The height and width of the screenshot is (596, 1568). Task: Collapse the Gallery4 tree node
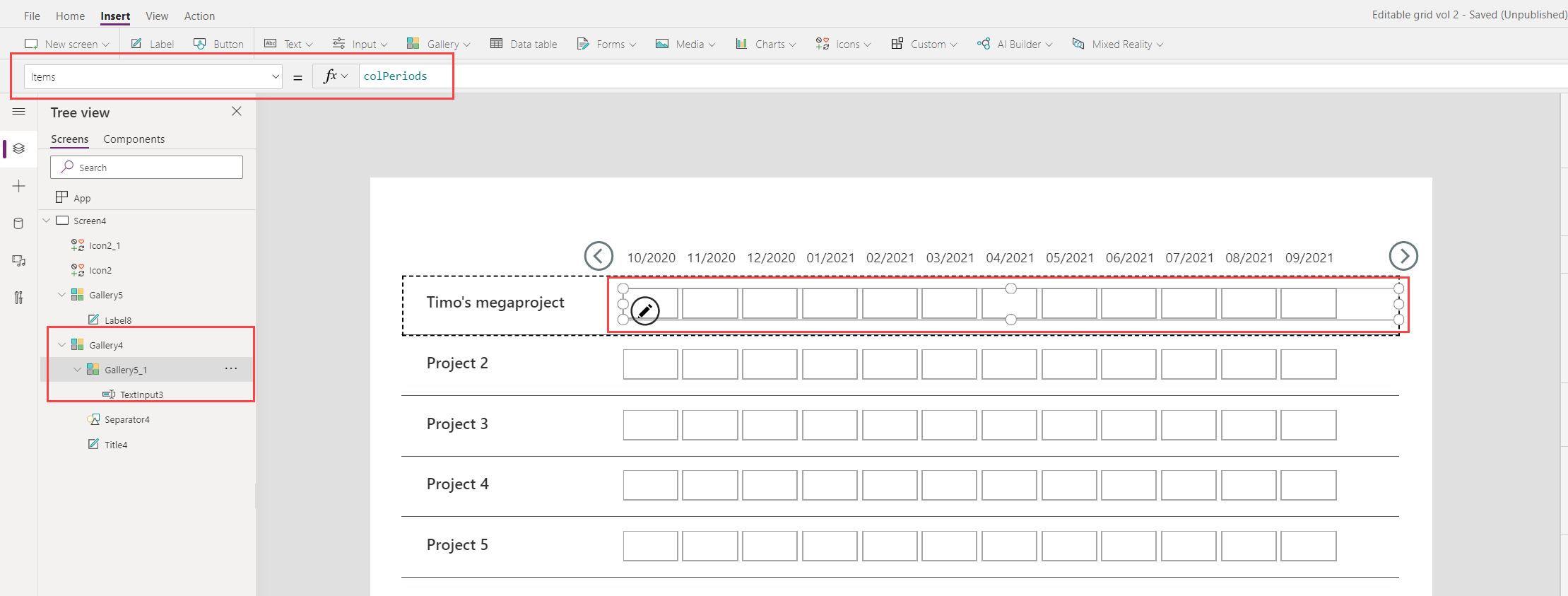[62, 345]
